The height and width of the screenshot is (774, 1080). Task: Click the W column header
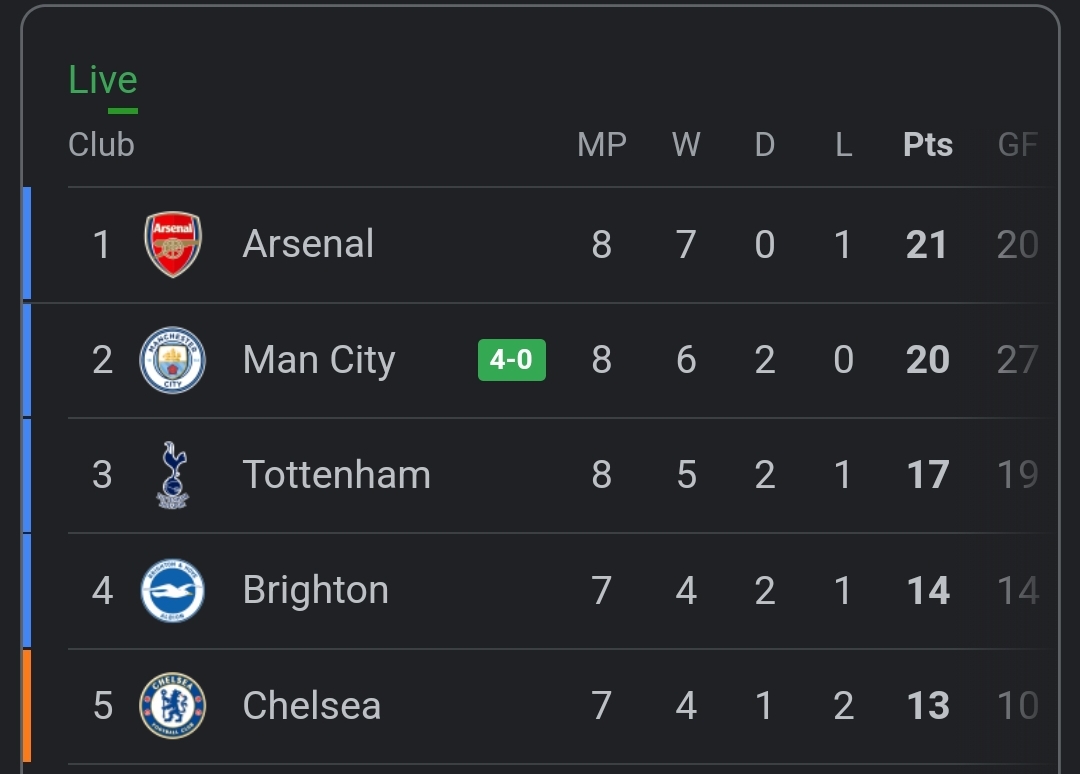click(x=686, y=145)
